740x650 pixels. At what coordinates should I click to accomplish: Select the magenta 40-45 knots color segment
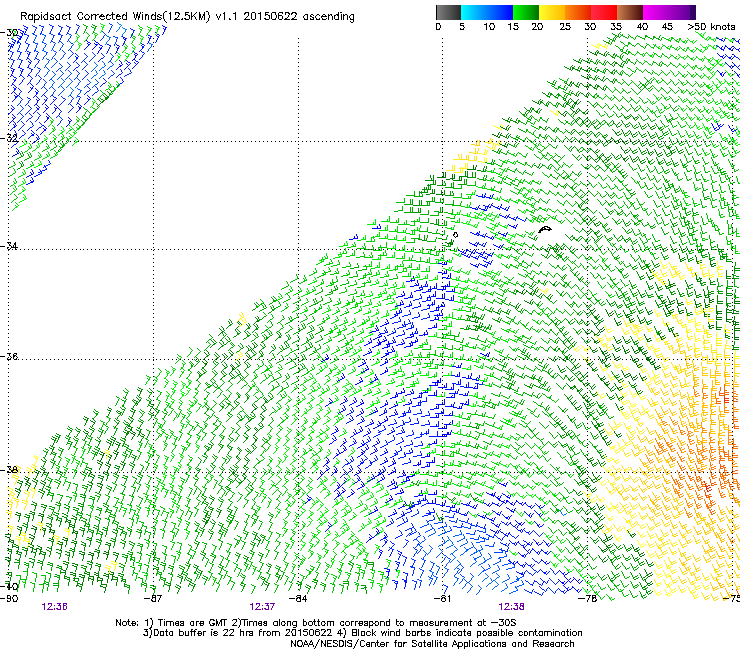pos(656,12)
